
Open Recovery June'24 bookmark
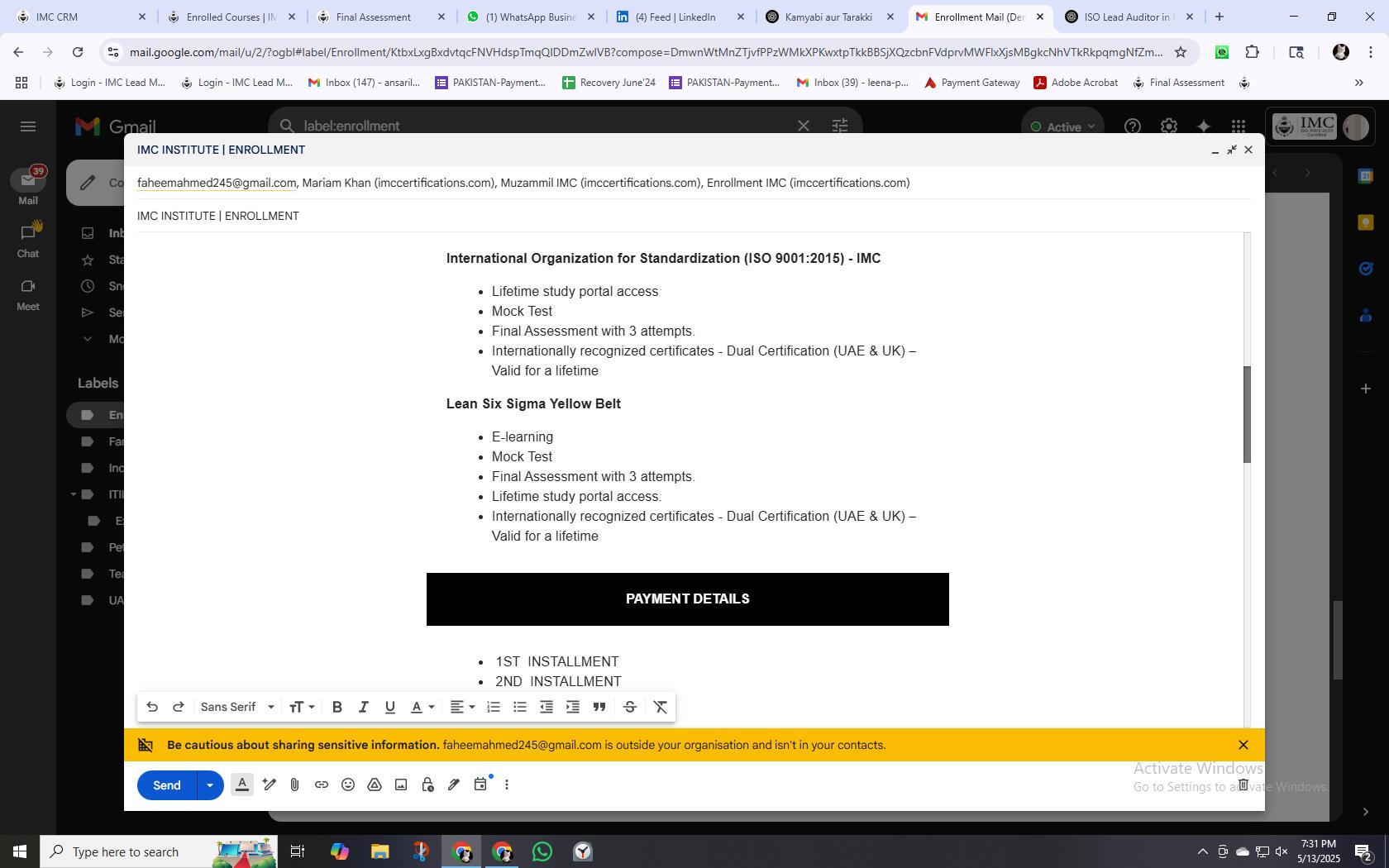coord(609,83)
